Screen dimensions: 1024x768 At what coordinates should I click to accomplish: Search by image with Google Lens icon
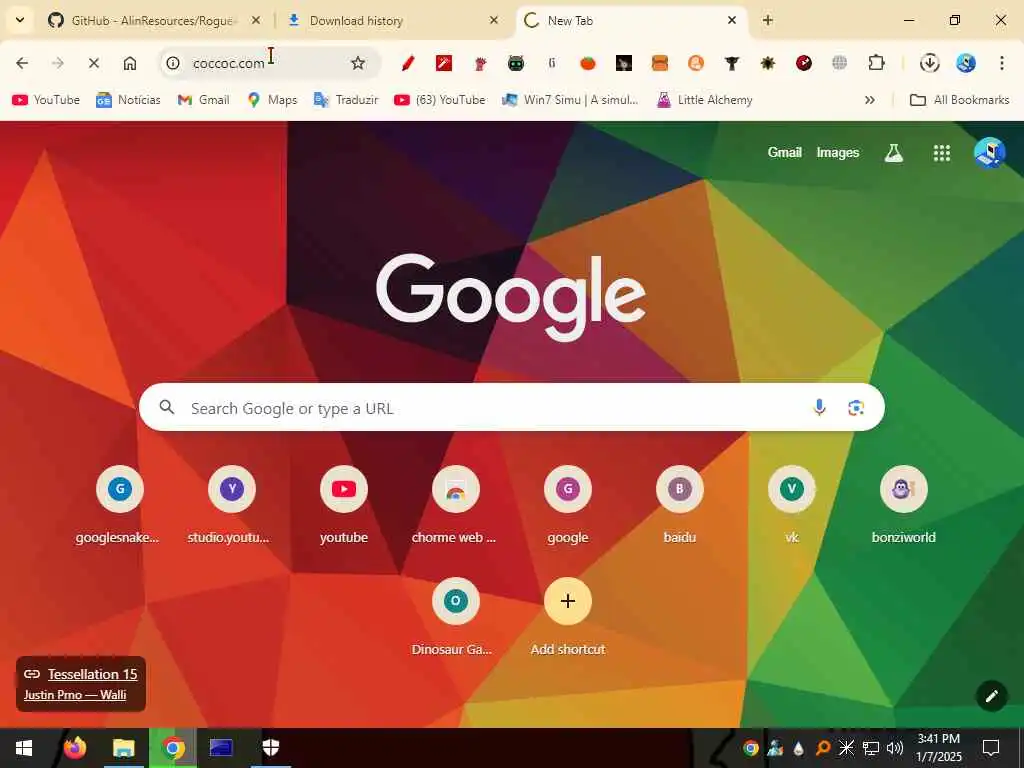[856, 408]
